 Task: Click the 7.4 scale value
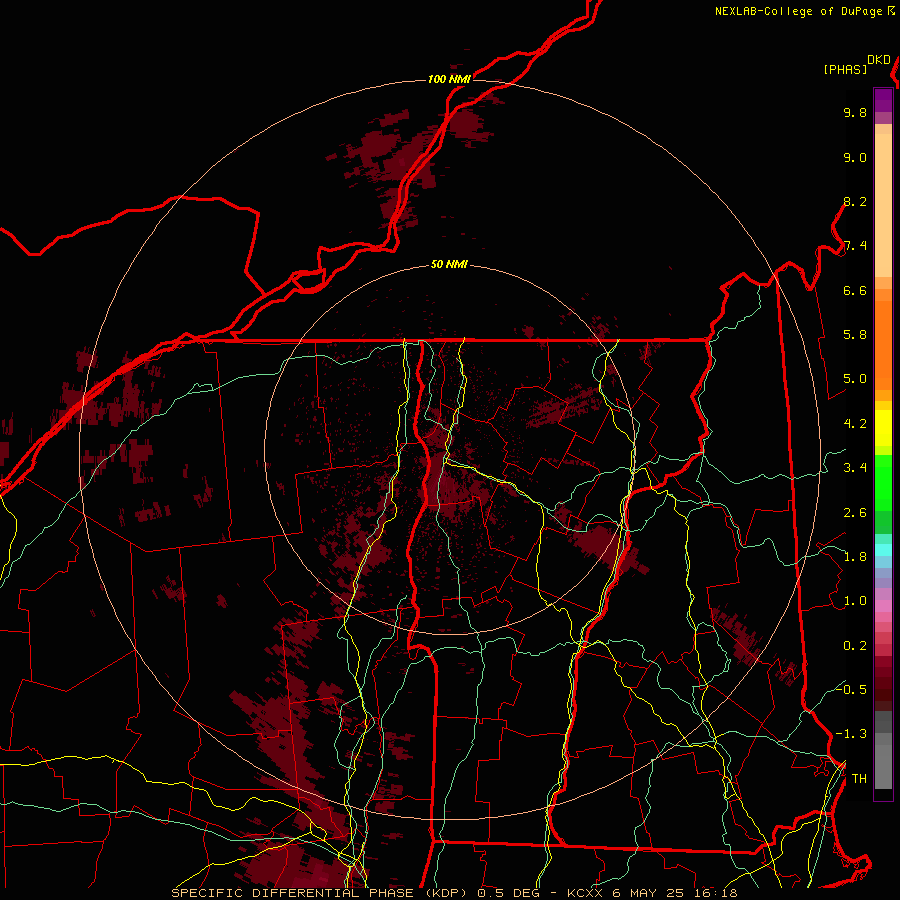[x=855, y=246]
